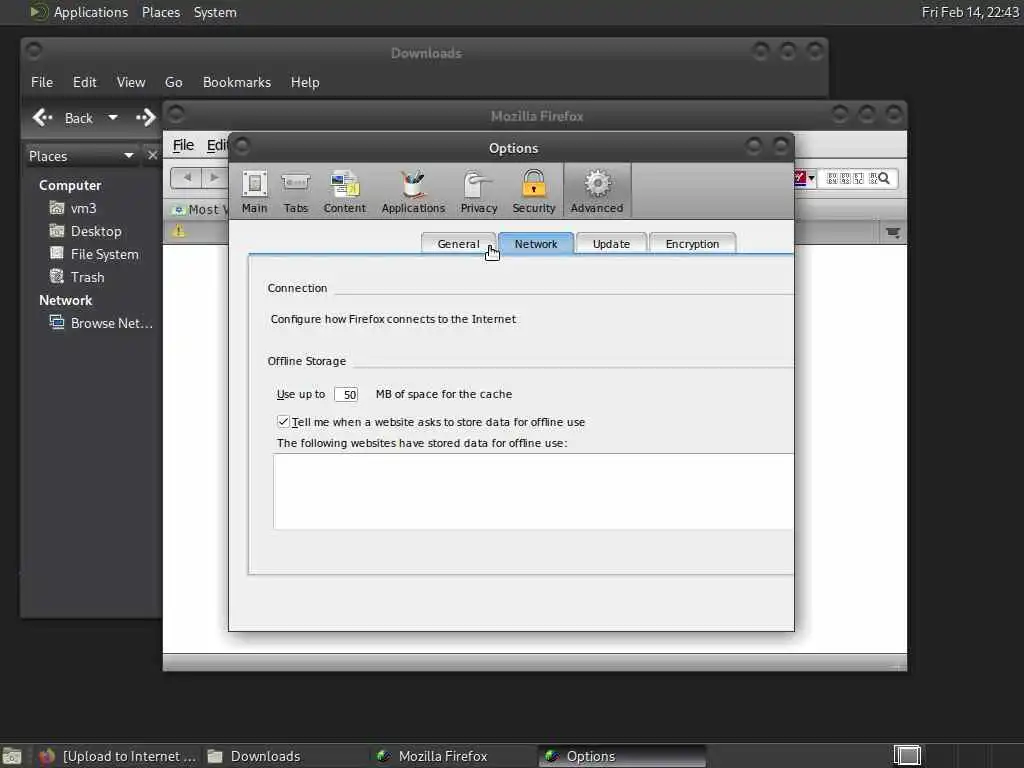Switch to Upload to Internet taskbar entry
Image resolution: width=1024 pixels, height=768 pixels.
118,756
